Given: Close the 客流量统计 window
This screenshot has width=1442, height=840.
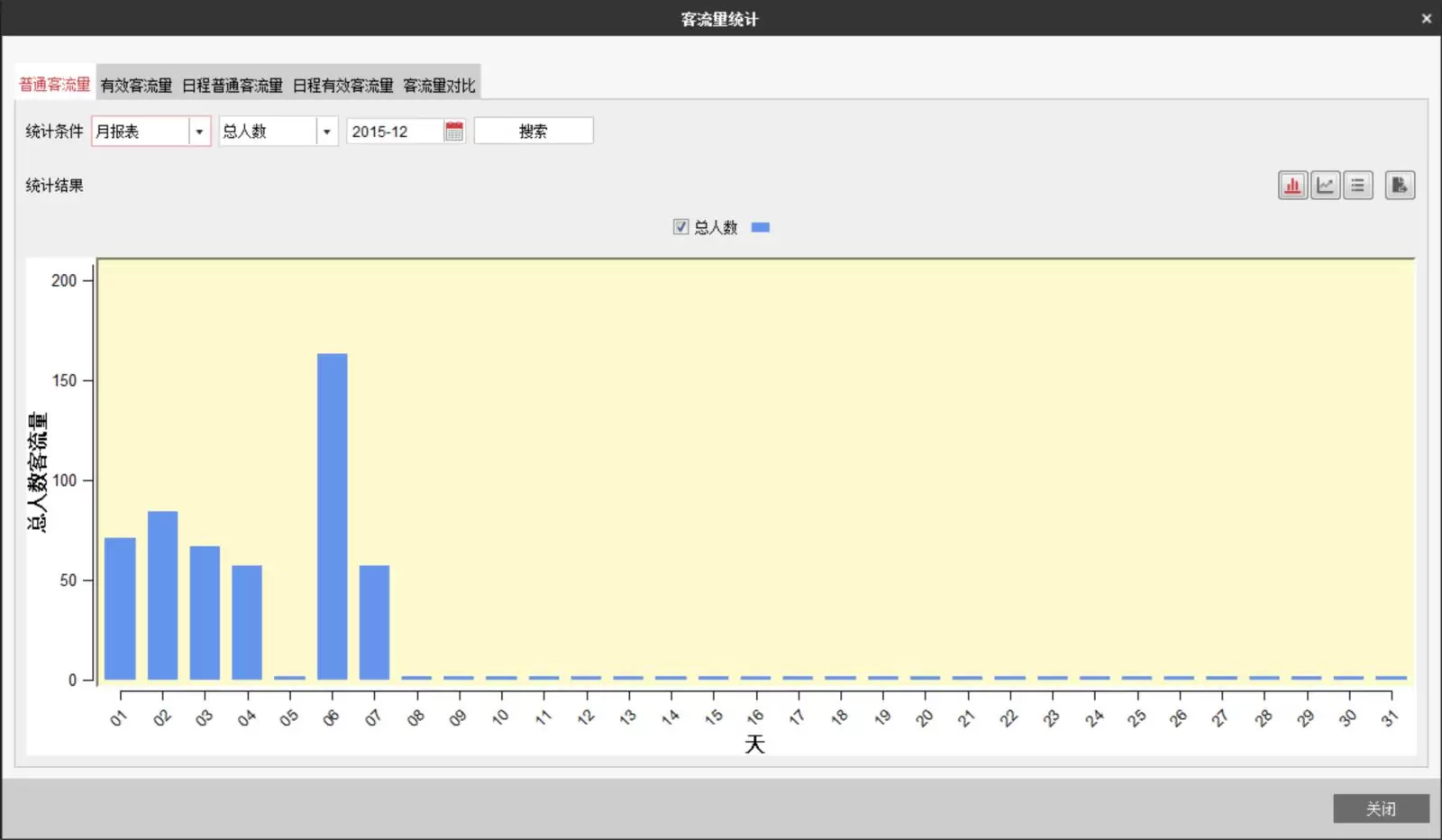Looking at the screenshot, I should (x=1426, y=18).
